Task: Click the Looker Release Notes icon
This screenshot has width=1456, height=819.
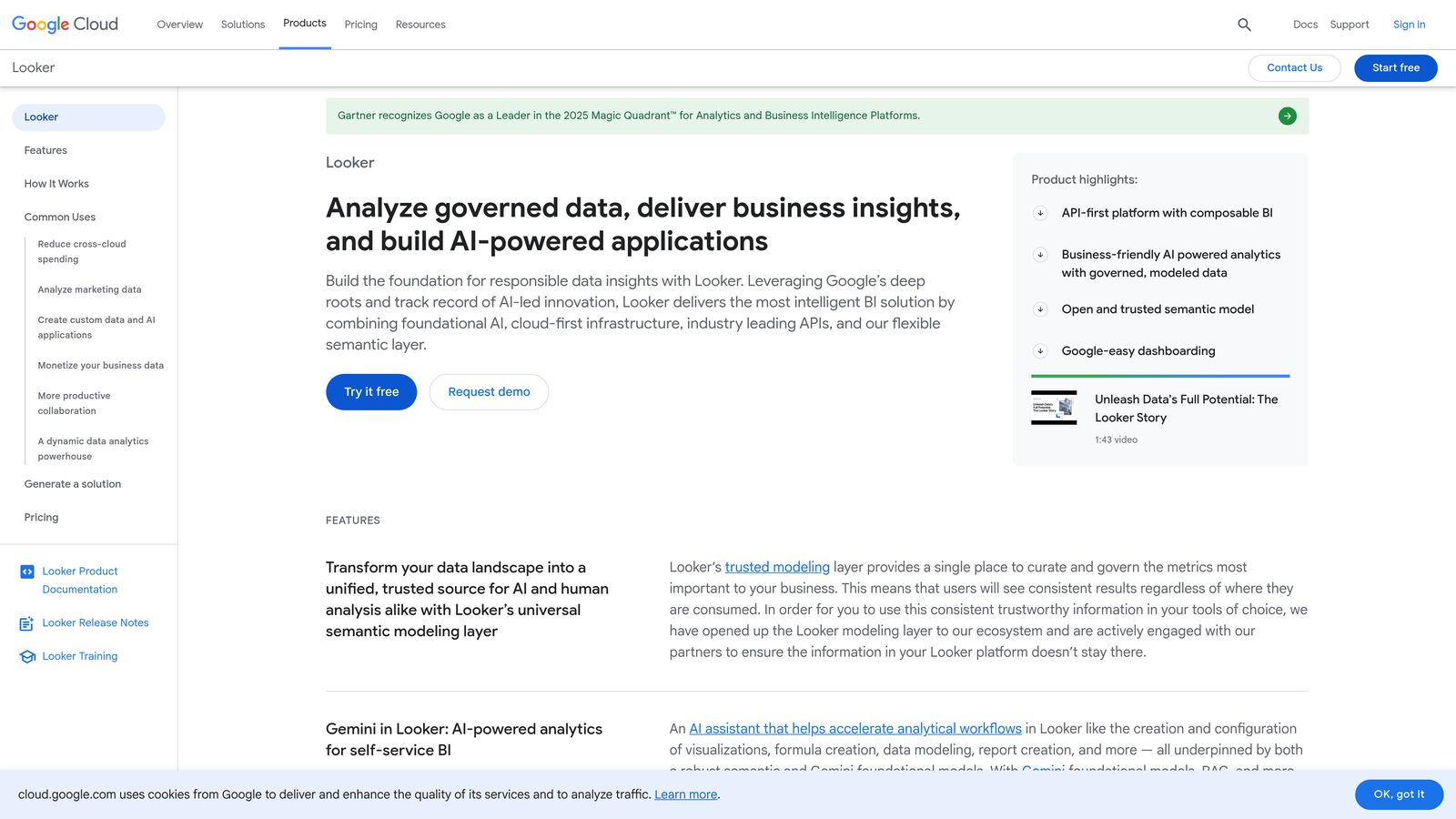Action: 27,623
